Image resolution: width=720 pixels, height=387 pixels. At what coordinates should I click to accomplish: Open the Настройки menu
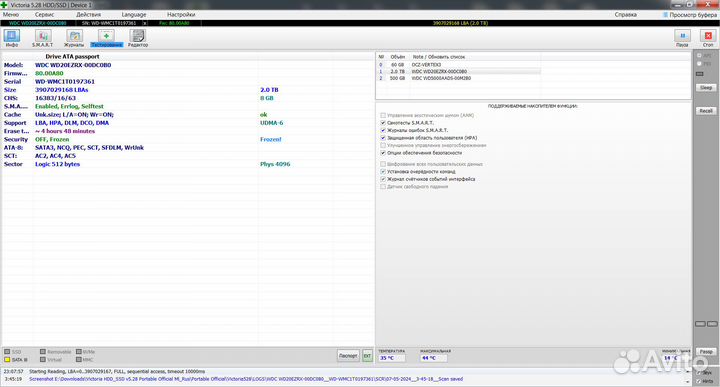[181, 15]
